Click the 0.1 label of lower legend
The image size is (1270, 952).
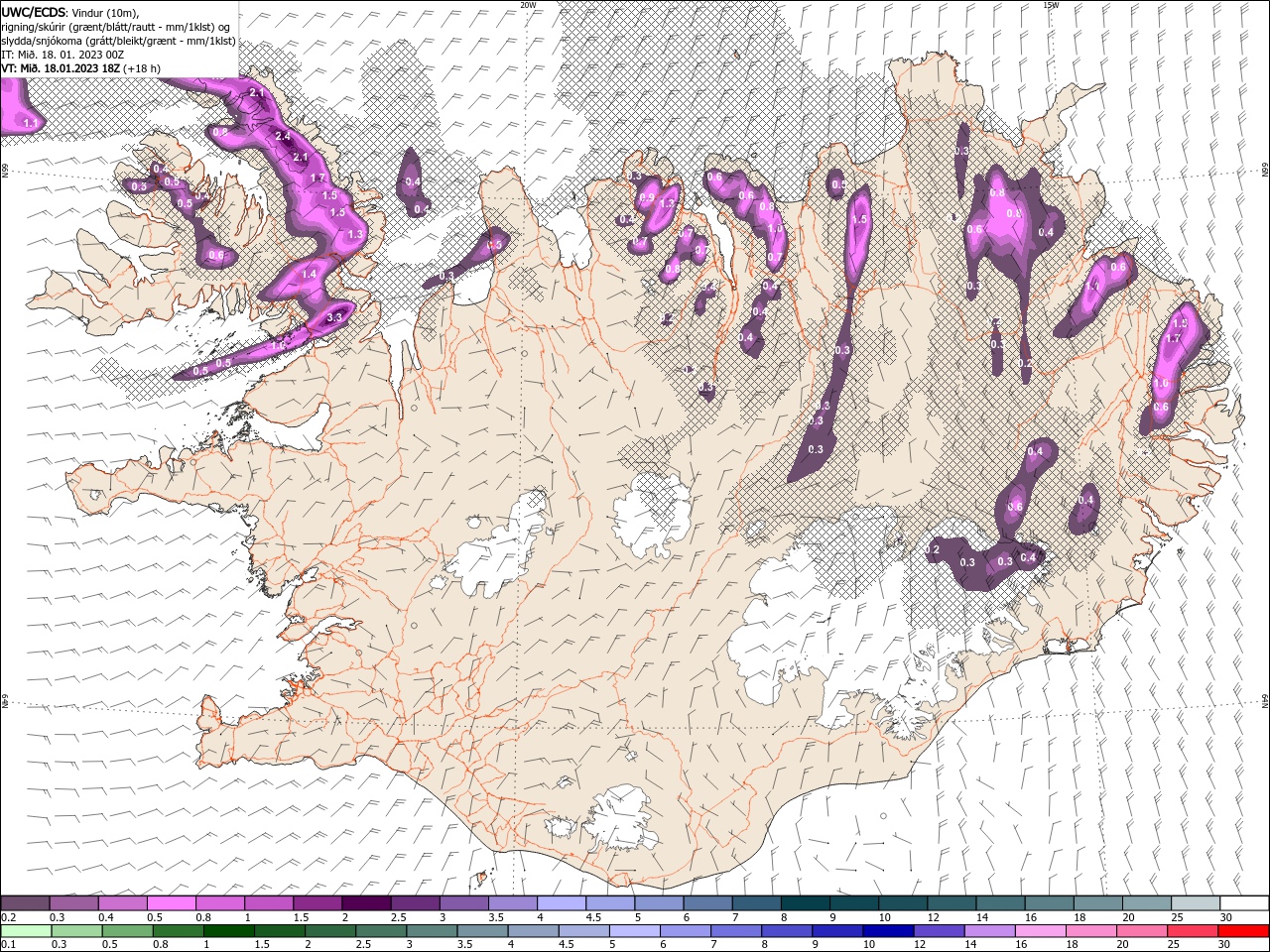tap(8, 945)
